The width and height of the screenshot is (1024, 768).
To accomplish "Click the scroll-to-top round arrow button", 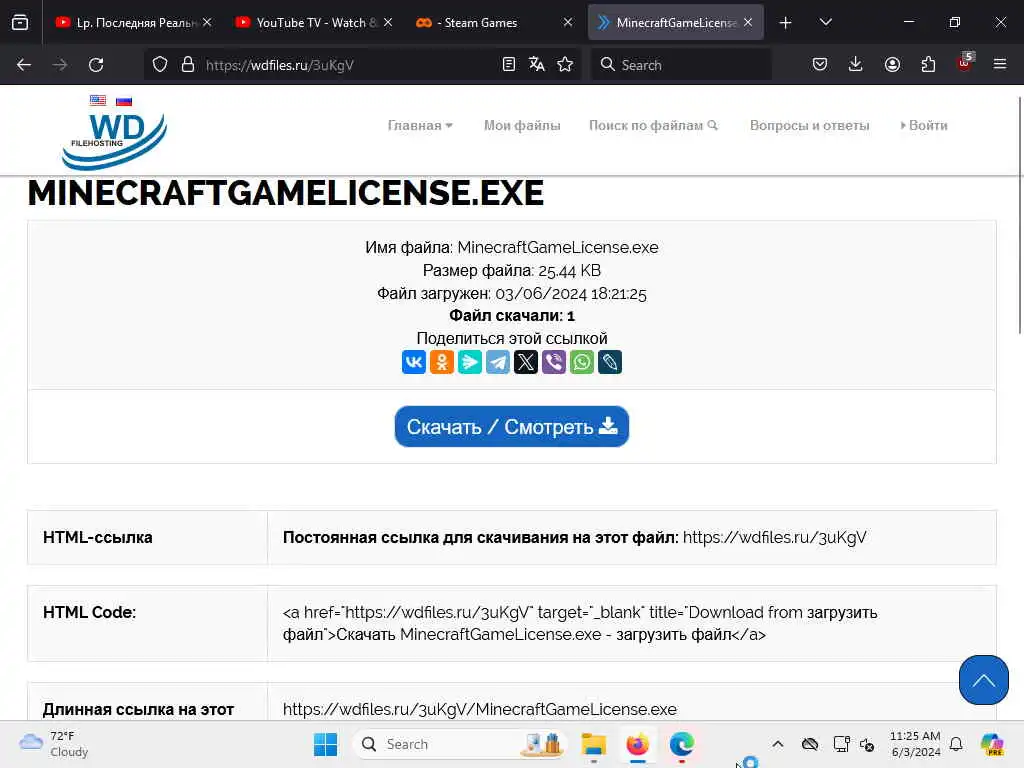I will pyautogui.click(x=984, y=680).
